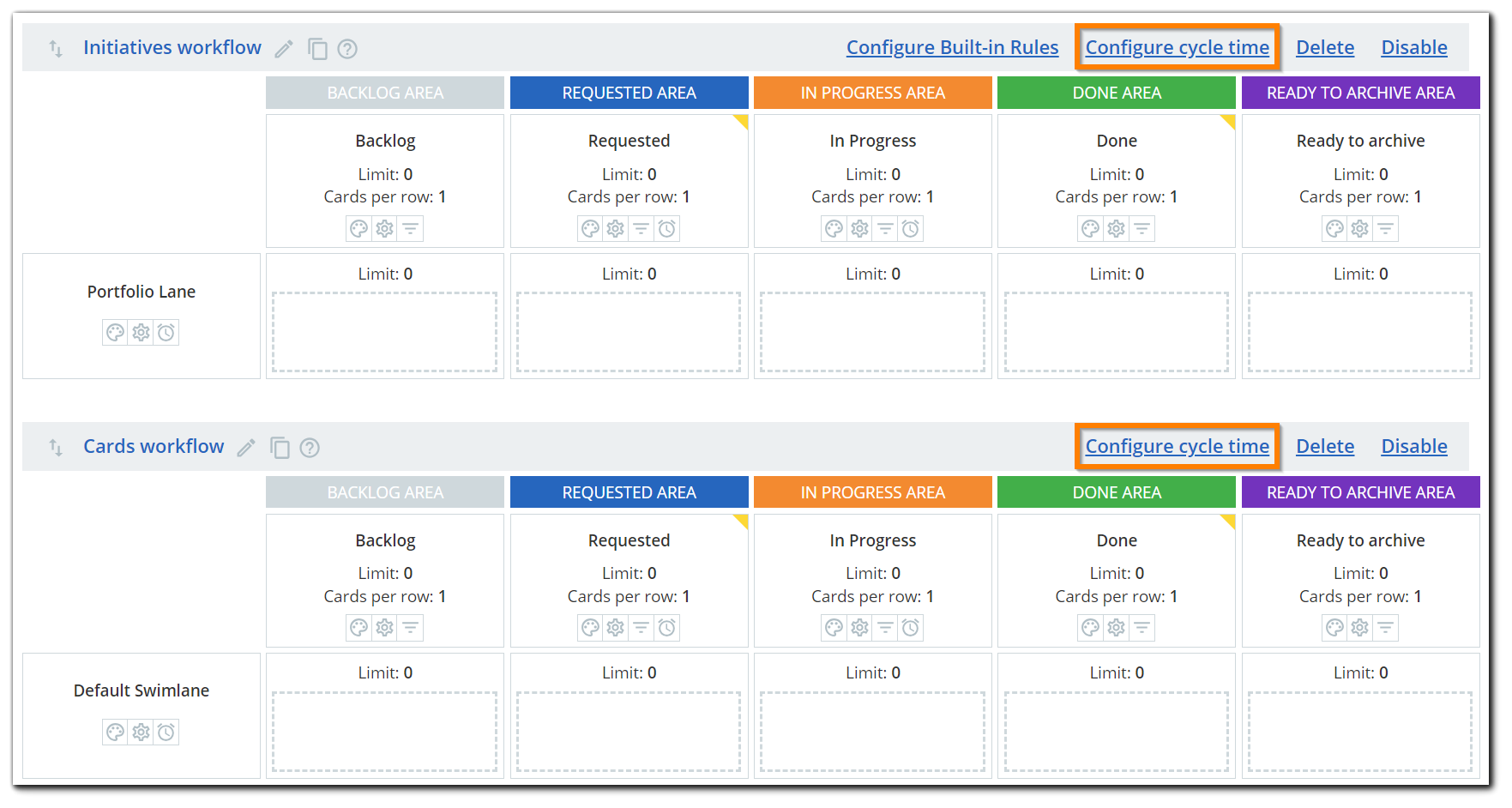Screen dimensions: 1512x808
Task: Click filter icon in Initiatives workflow Done column
Action: click(1142, 229)
